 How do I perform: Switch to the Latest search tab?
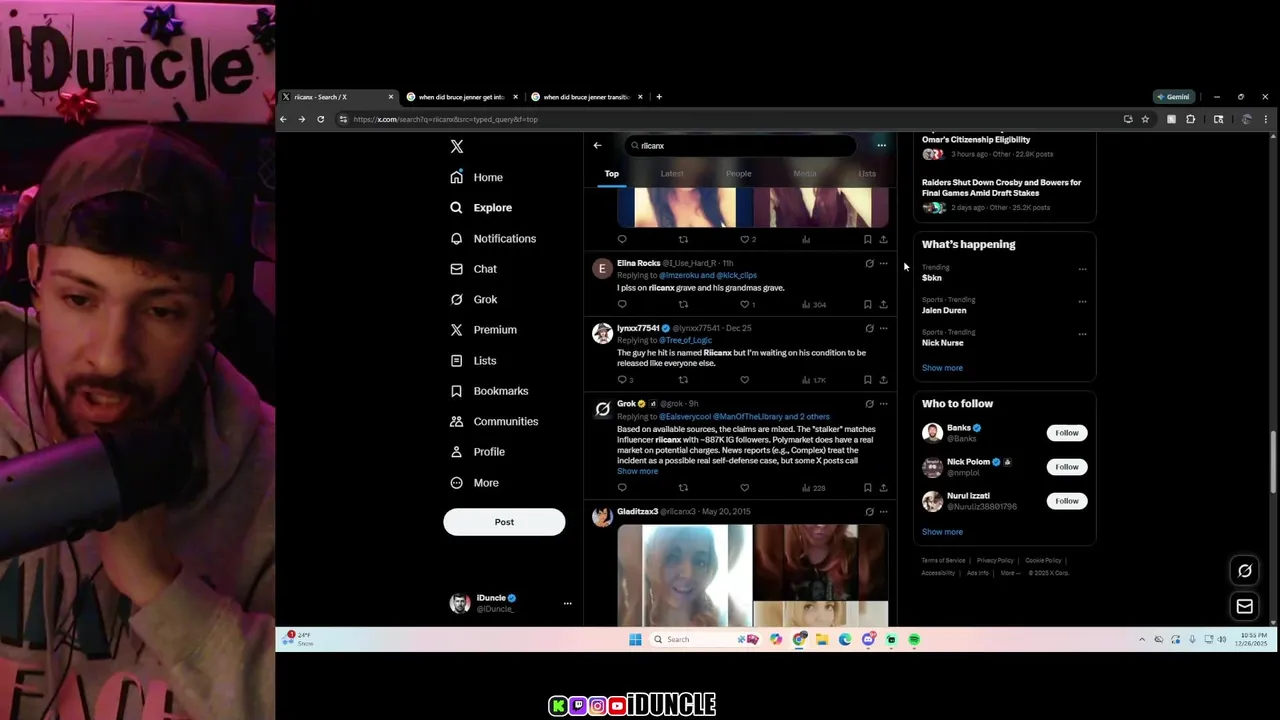(672, 173)
